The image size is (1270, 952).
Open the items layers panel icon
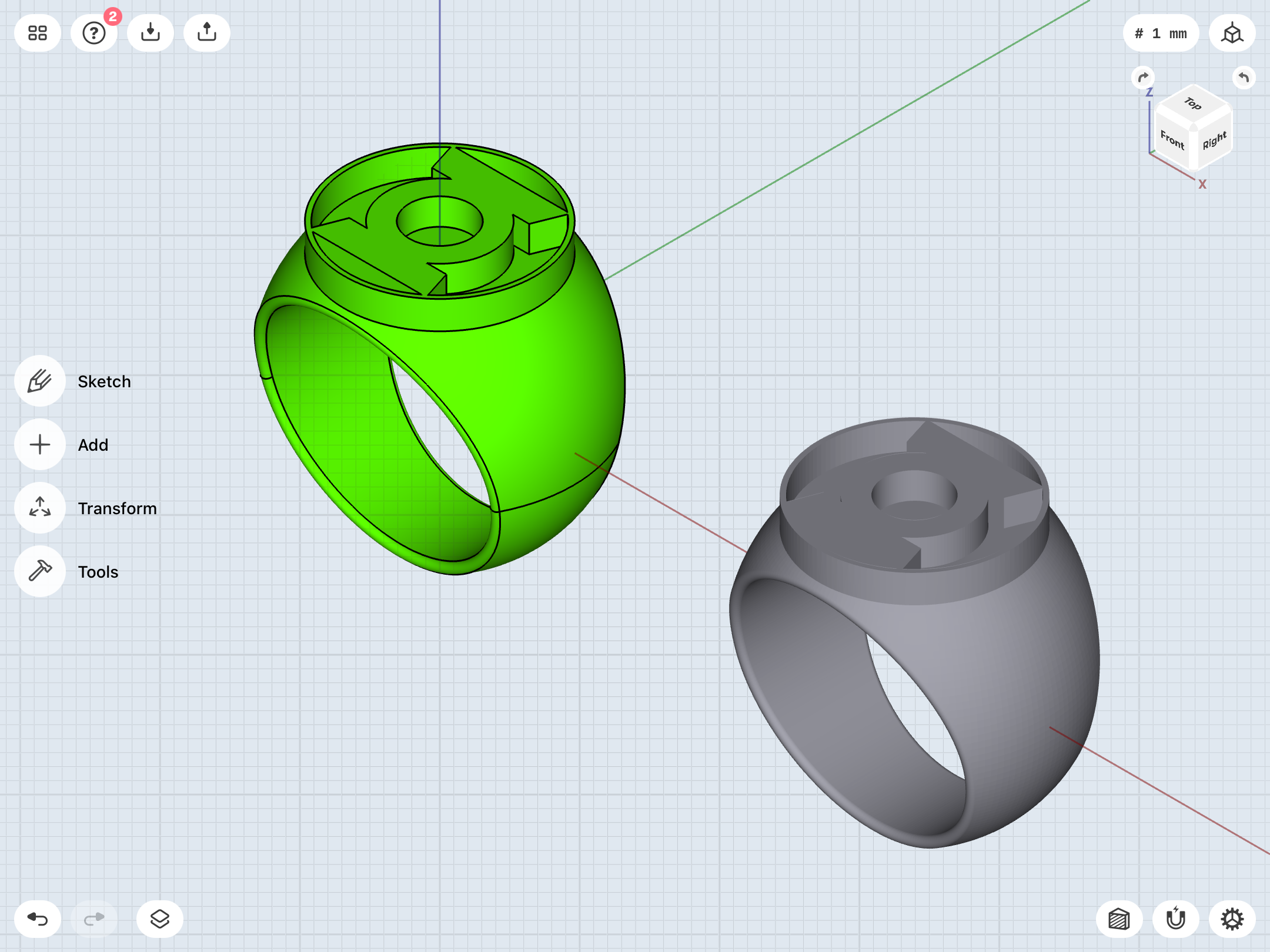click(160, 919)
